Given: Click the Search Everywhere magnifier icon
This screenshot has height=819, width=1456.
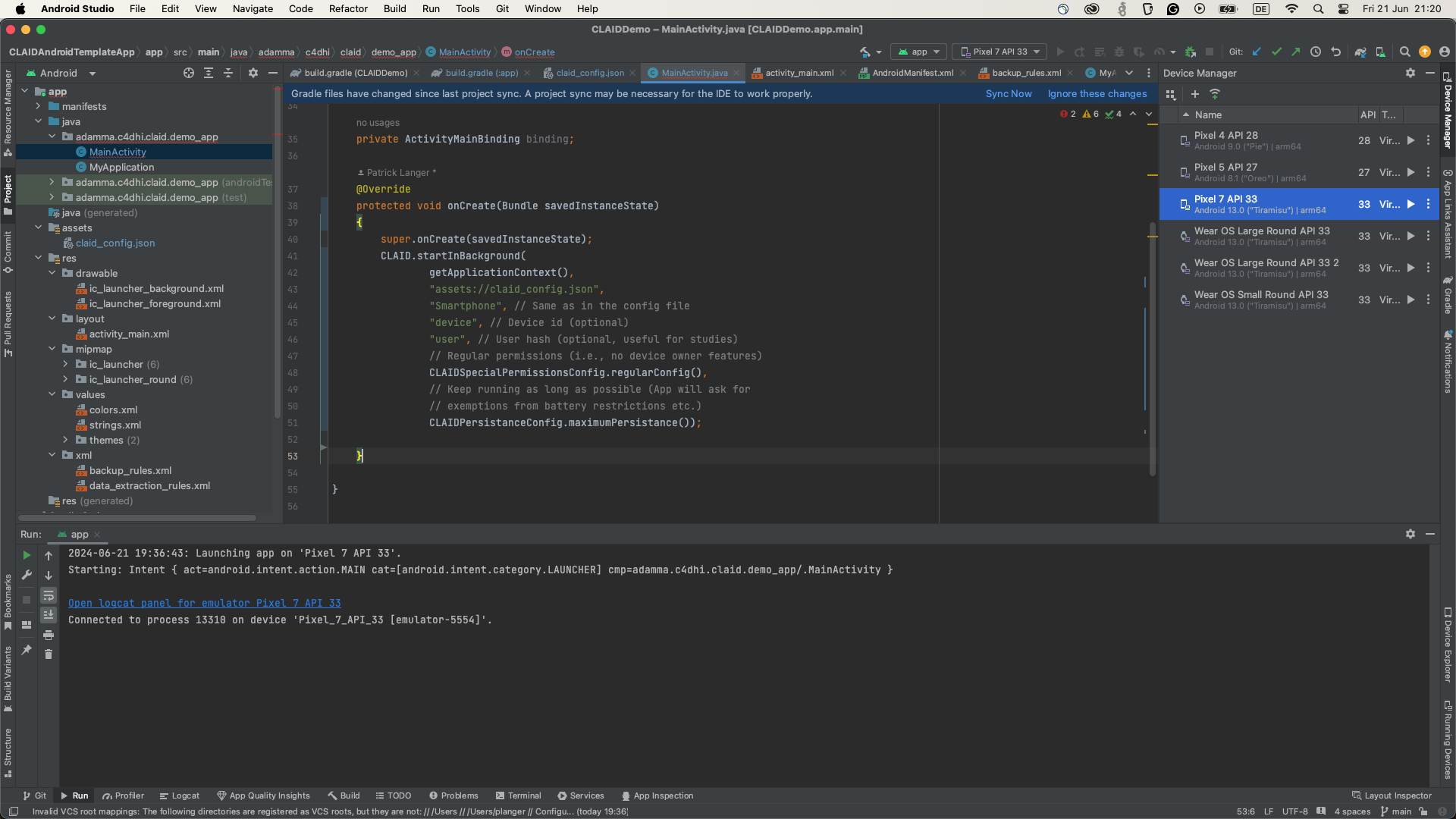Looking at the screenshot, I should 1404,52.
